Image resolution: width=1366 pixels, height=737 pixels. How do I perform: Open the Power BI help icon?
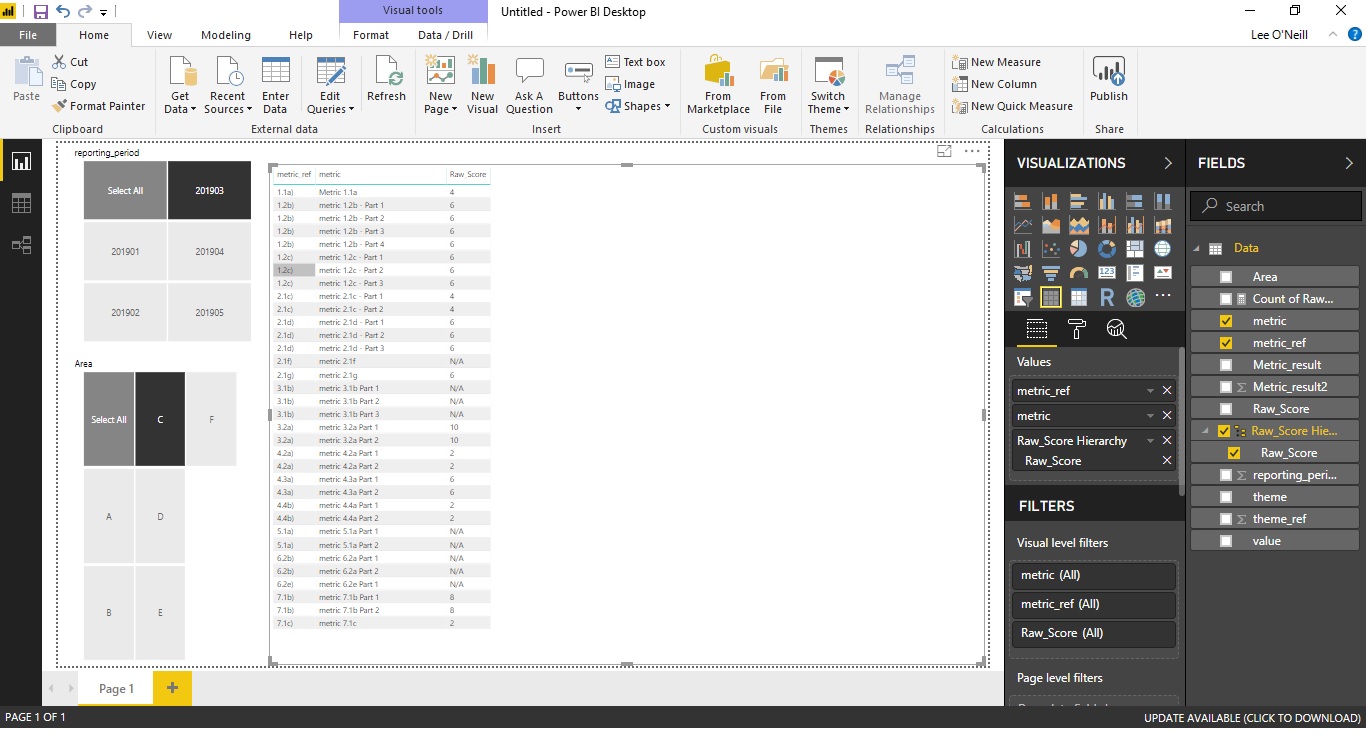pos(1355,34)
